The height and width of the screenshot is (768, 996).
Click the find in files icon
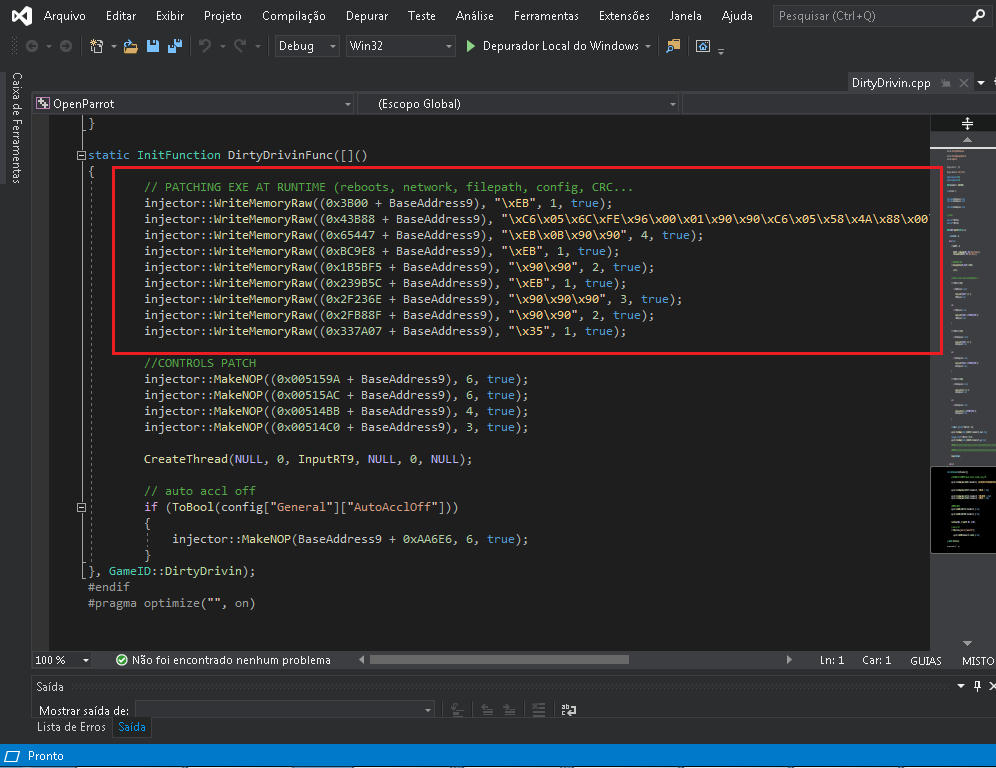[673, 46]
